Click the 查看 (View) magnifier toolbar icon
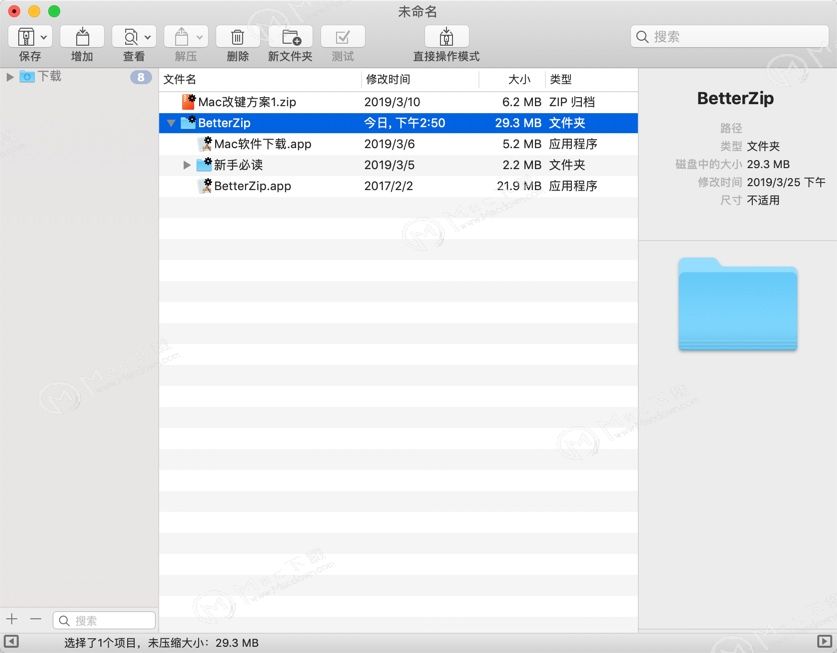The height and width of the screenshot is (653, 837). point(130,37)
